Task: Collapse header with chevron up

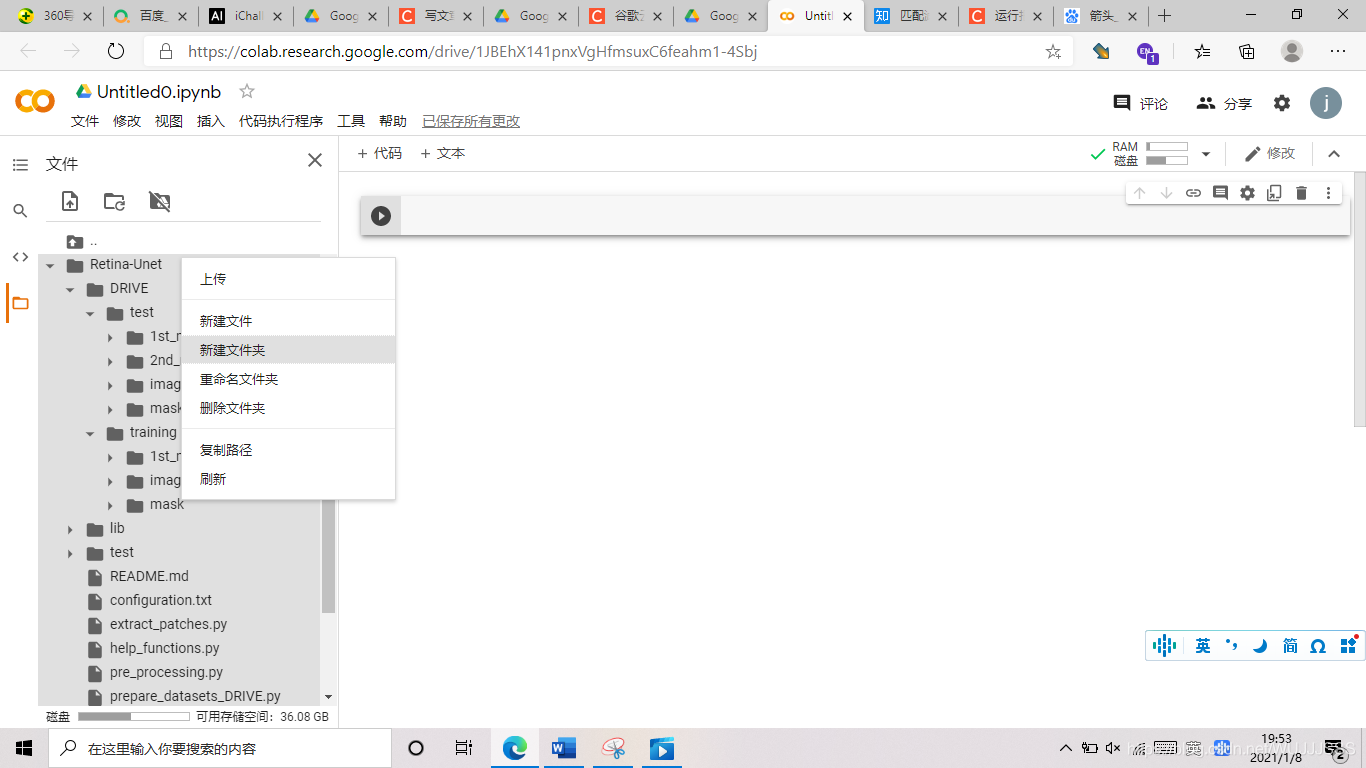Action: tap(1333, 154)
